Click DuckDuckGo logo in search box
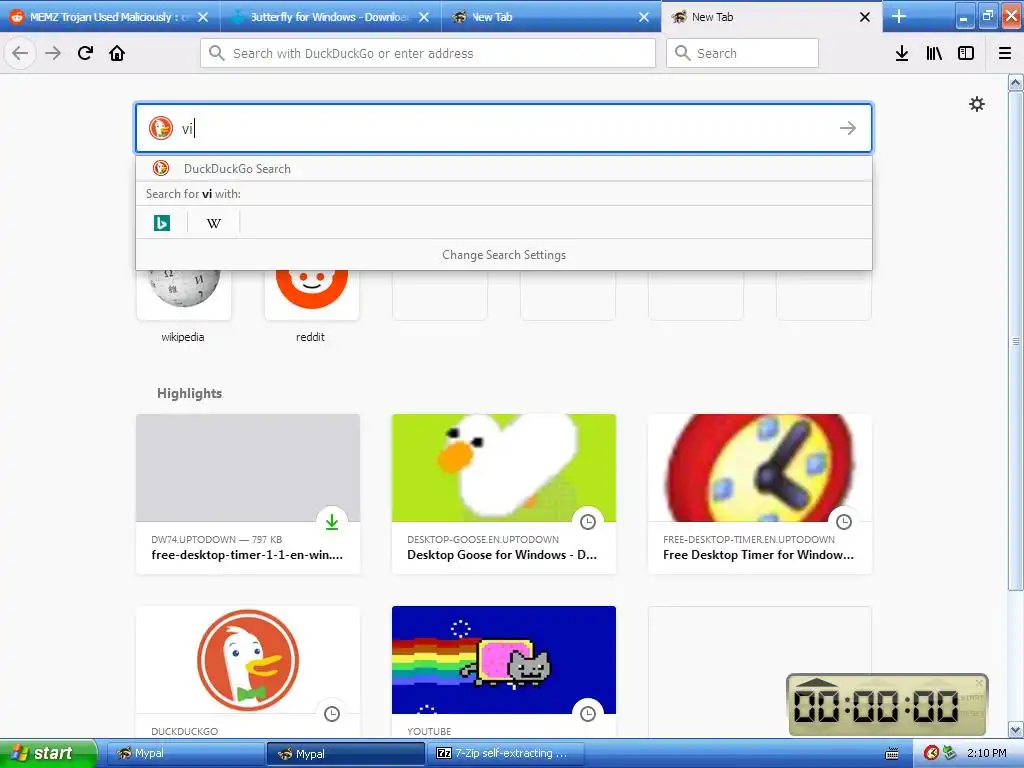 [x=160, y=128]
